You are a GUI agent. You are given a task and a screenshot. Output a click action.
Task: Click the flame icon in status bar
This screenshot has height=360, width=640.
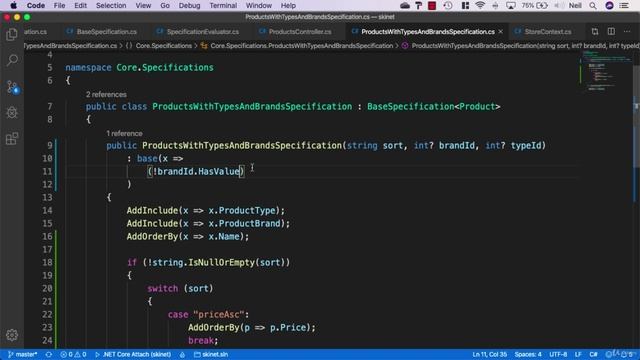click(x=182, y=354)
